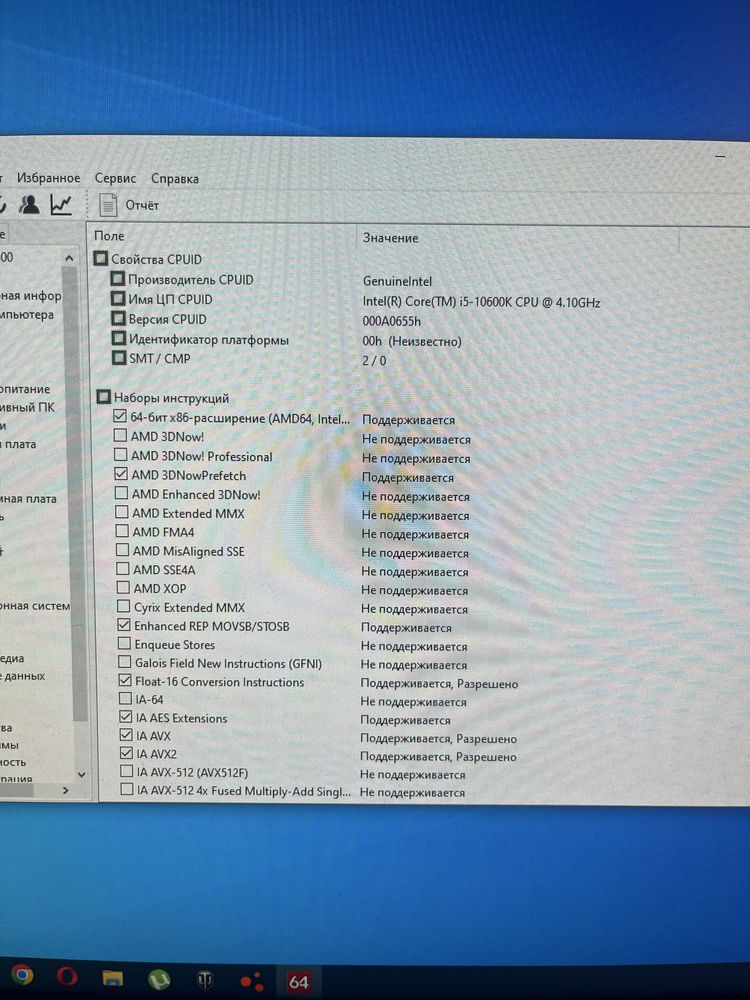750x1000 pixels.
Task: Select the Имя ЦП CPUID label
Action: tap(170, 299)
